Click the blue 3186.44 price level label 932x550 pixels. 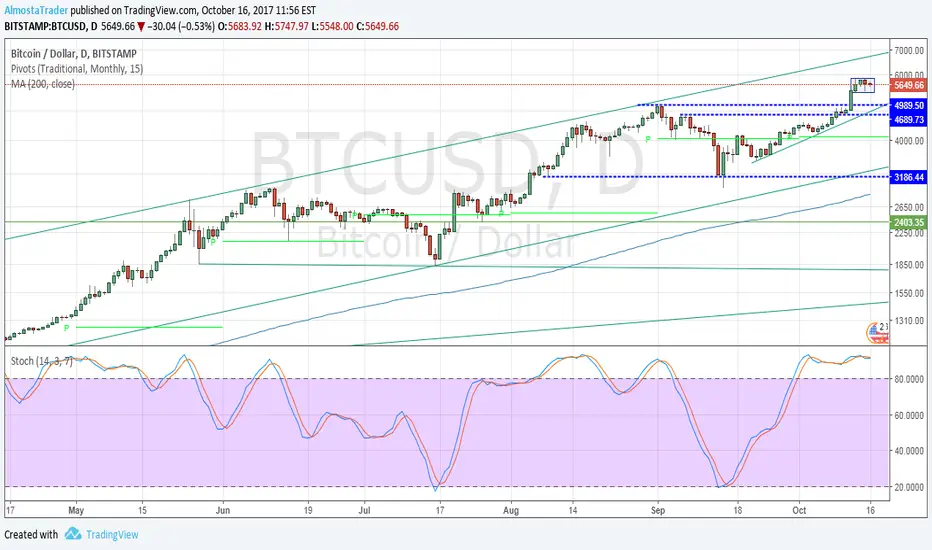coord(909,177)
